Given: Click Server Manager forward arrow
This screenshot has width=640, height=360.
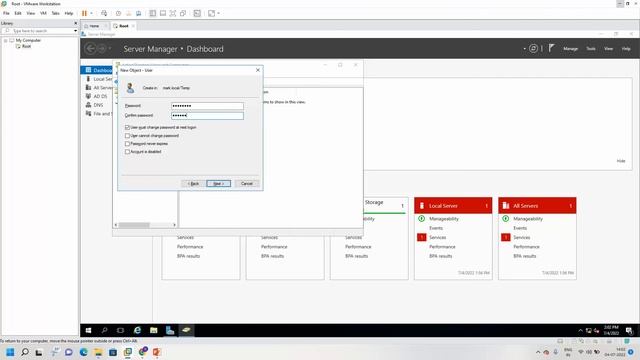Looking at the screenshot, I should [102, 49].
